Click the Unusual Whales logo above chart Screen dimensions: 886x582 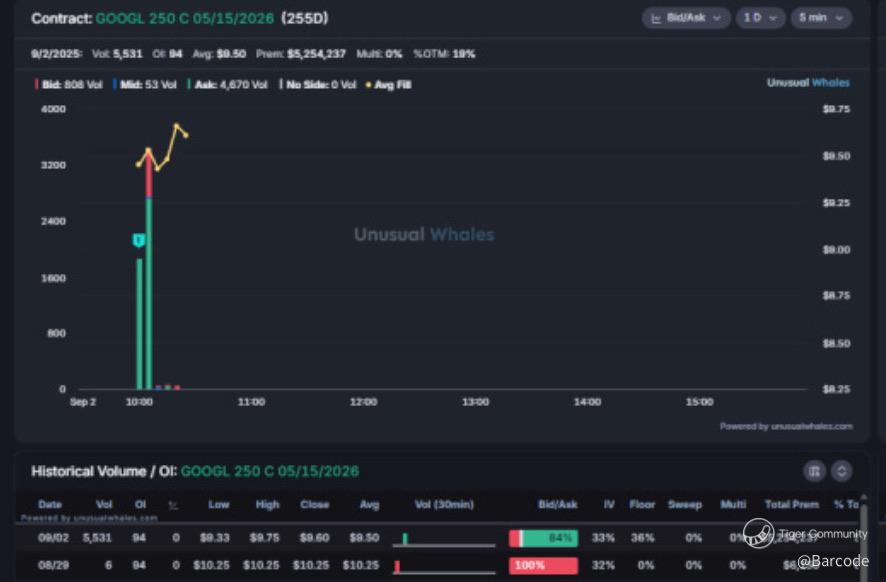[808, 83]
